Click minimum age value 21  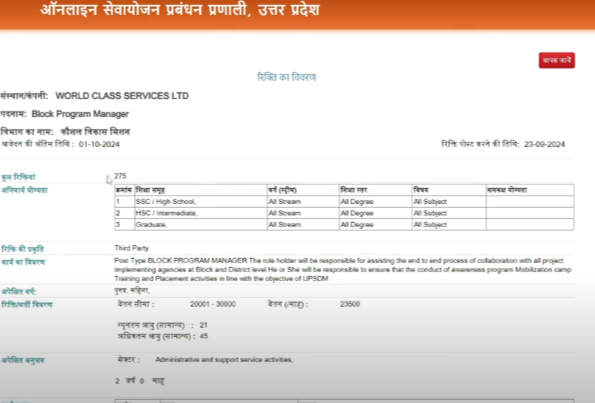tap(203, 325)
